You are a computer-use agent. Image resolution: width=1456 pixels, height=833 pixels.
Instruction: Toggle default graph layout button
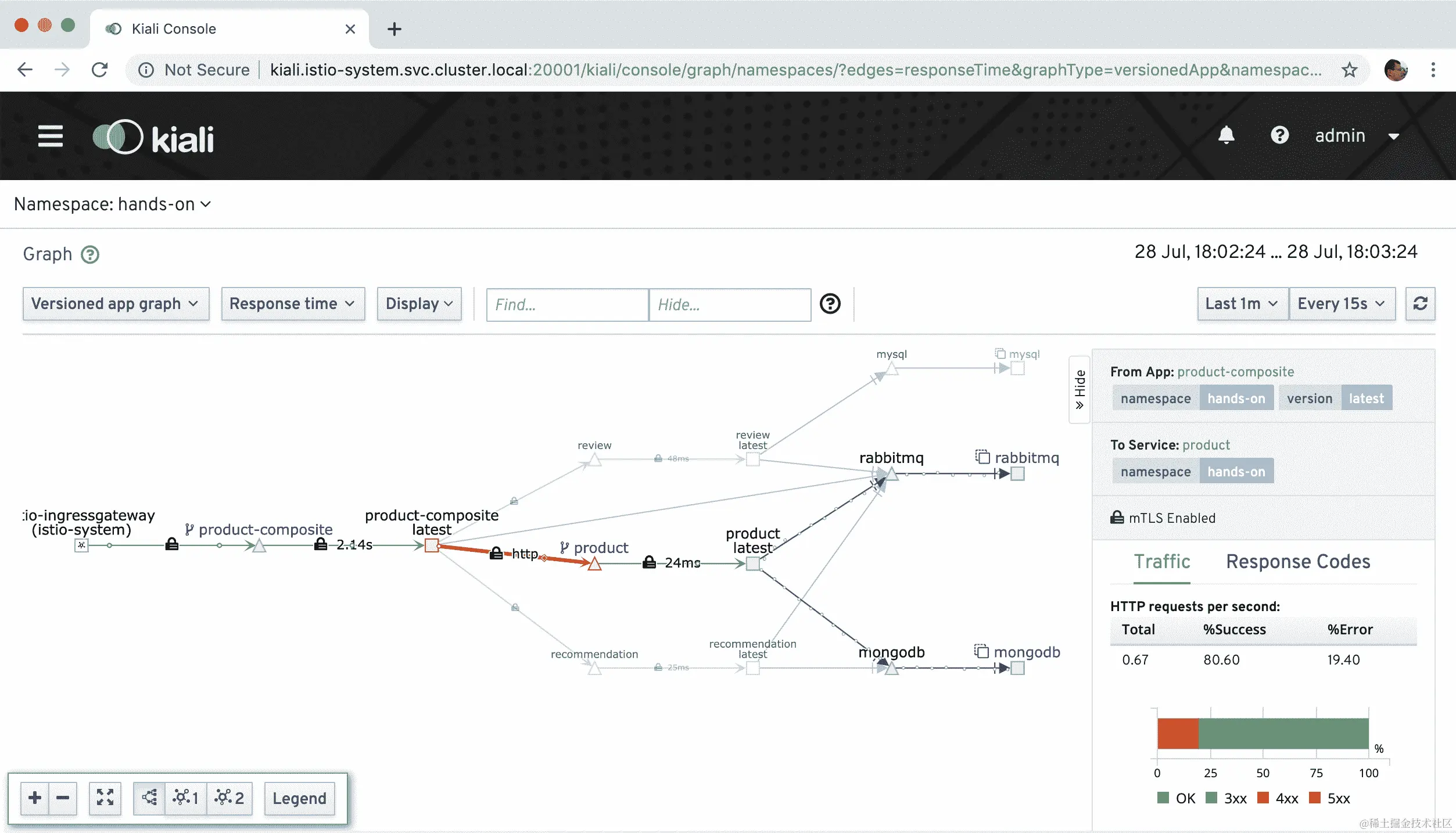click(149, 798)
